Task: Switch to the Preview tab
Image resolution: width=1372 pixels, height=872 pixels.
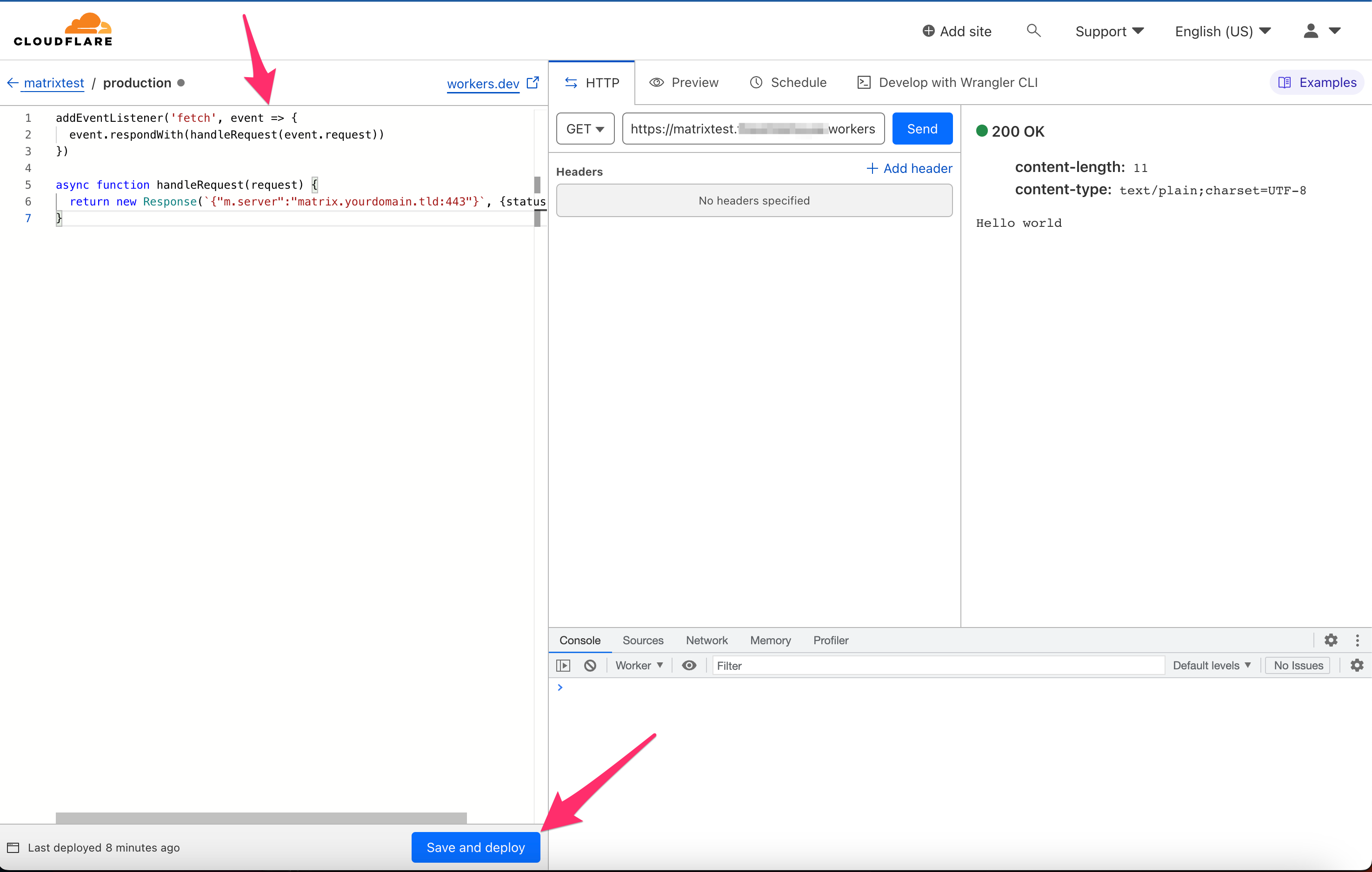Action: coord(684,83)
